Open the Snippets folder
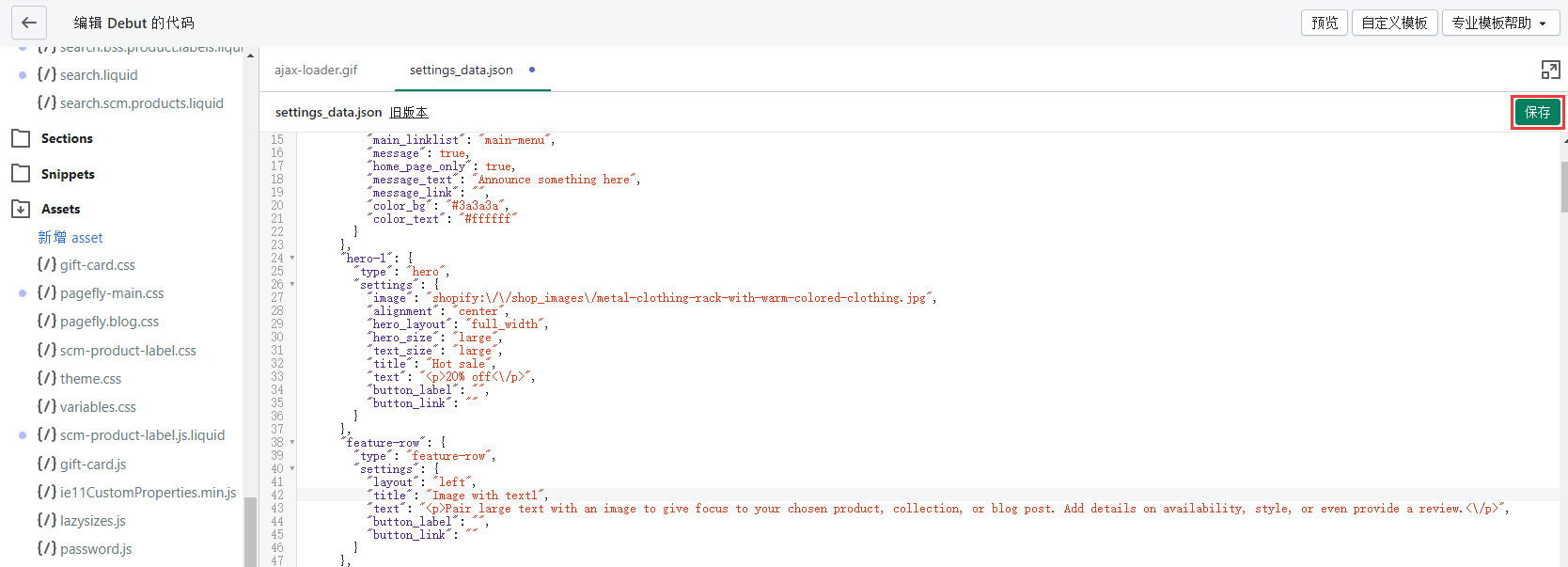The image size is (1568, 567). point(68,174)
